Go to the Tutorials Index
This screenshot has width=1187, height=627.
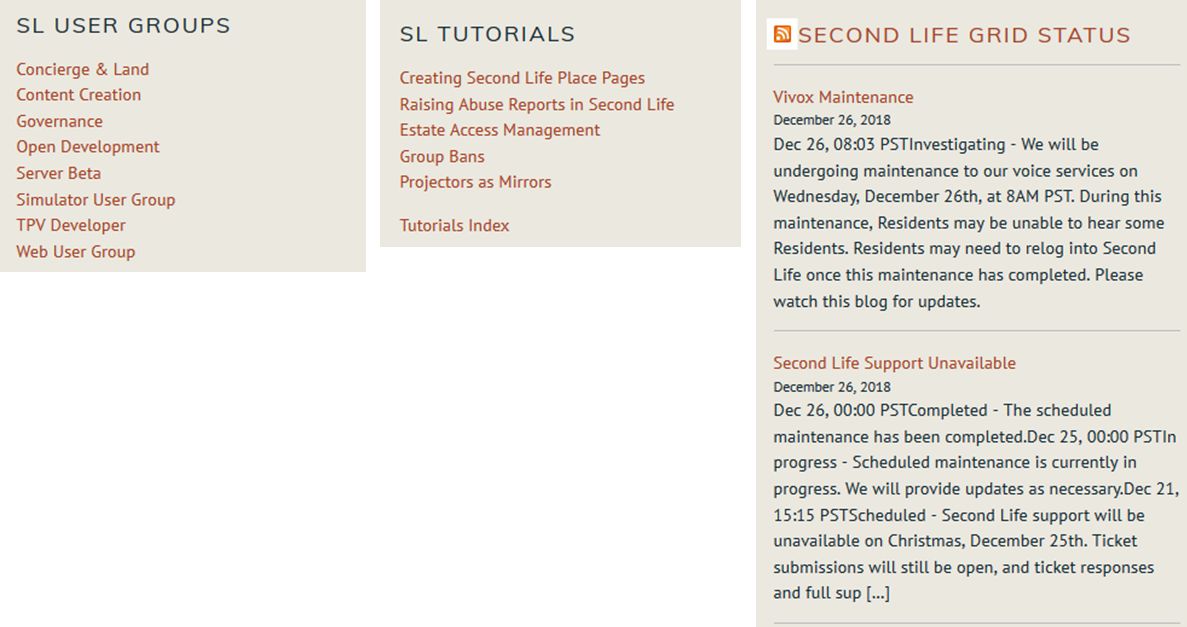pyautogui.click(x=454, y=225)
